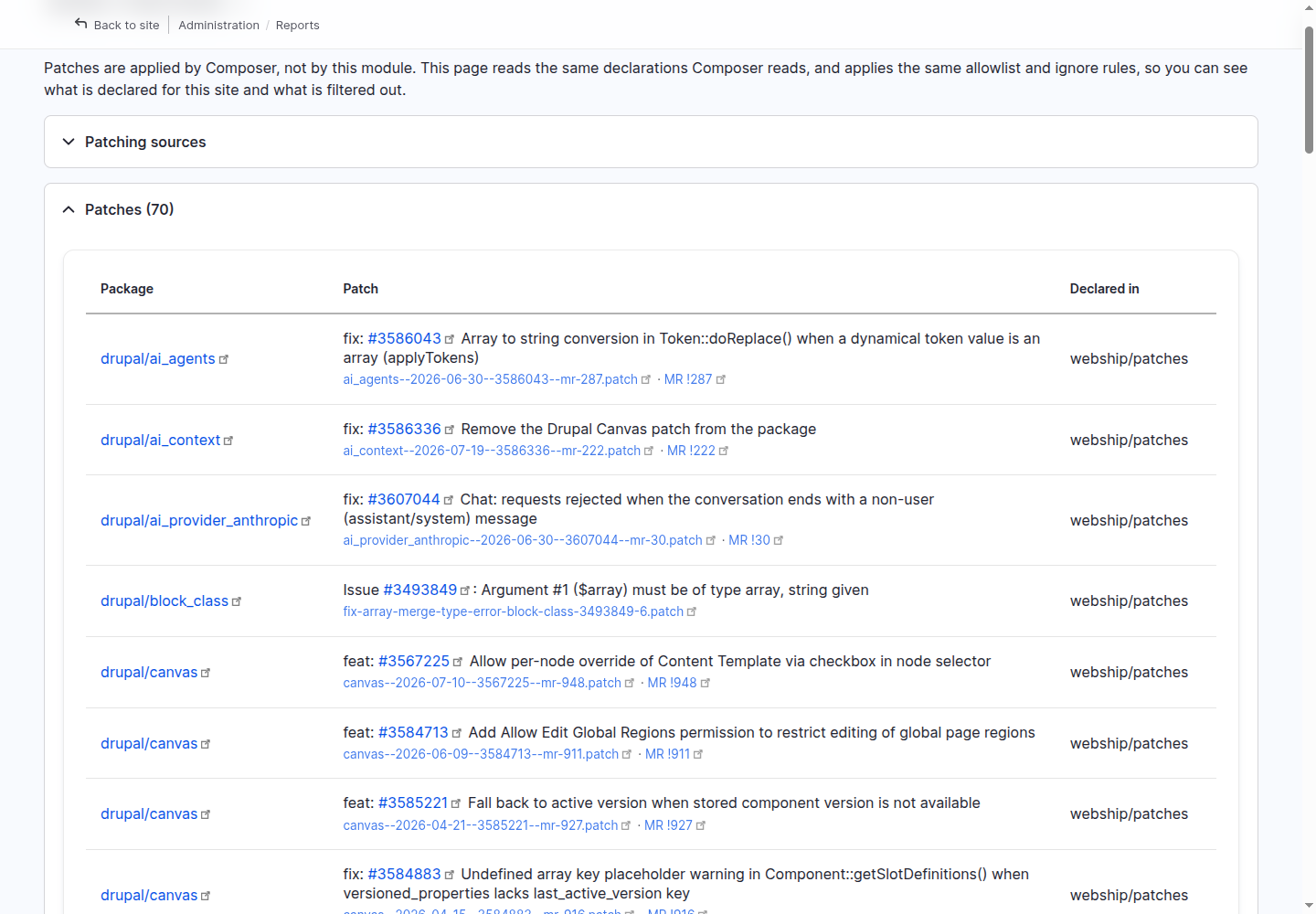Click external-link icon beside issue #3586336

450,430
